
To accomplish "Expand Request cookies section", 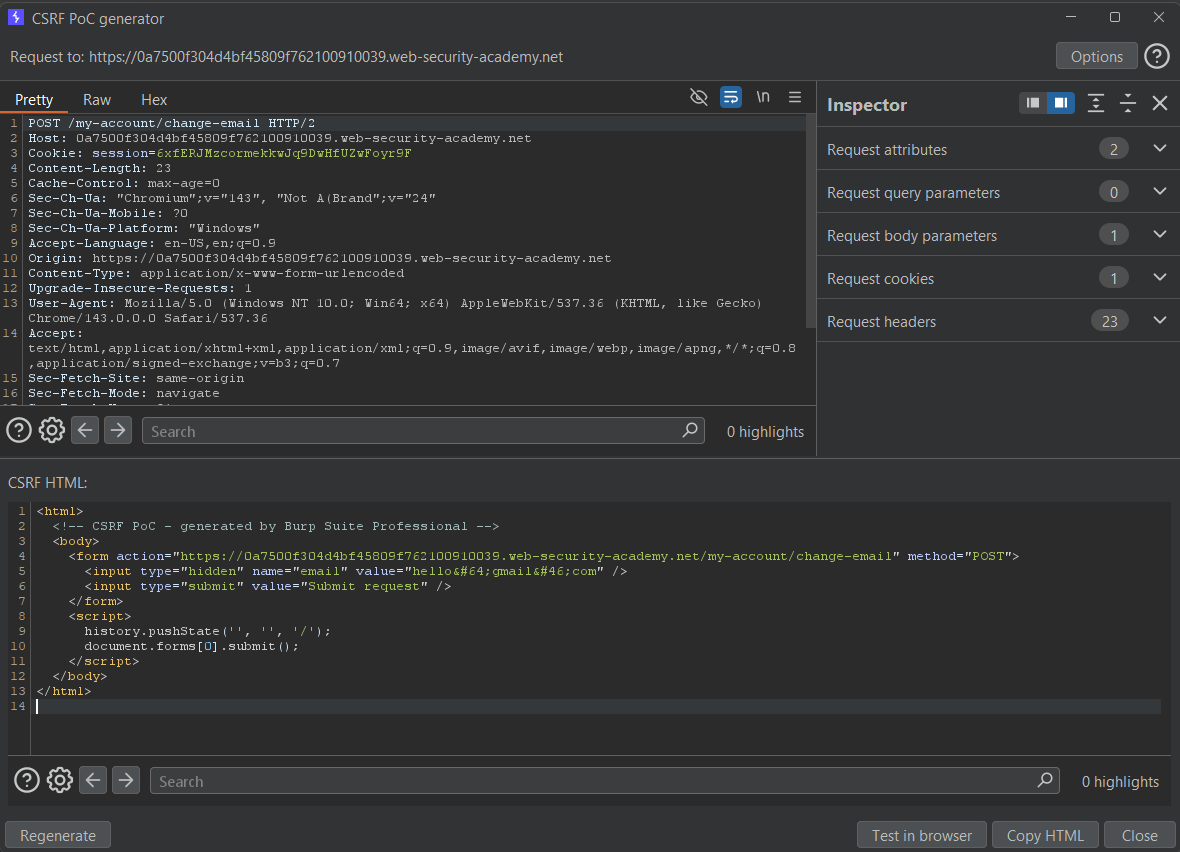I will click(x=998, y=278).
